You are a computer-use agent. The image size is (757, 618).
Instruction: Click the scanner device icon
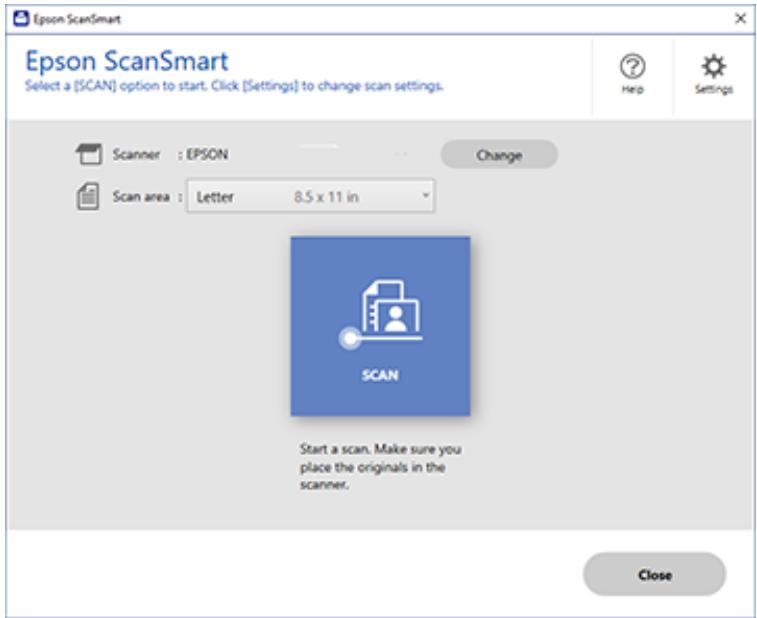click(x=89, y=154)
